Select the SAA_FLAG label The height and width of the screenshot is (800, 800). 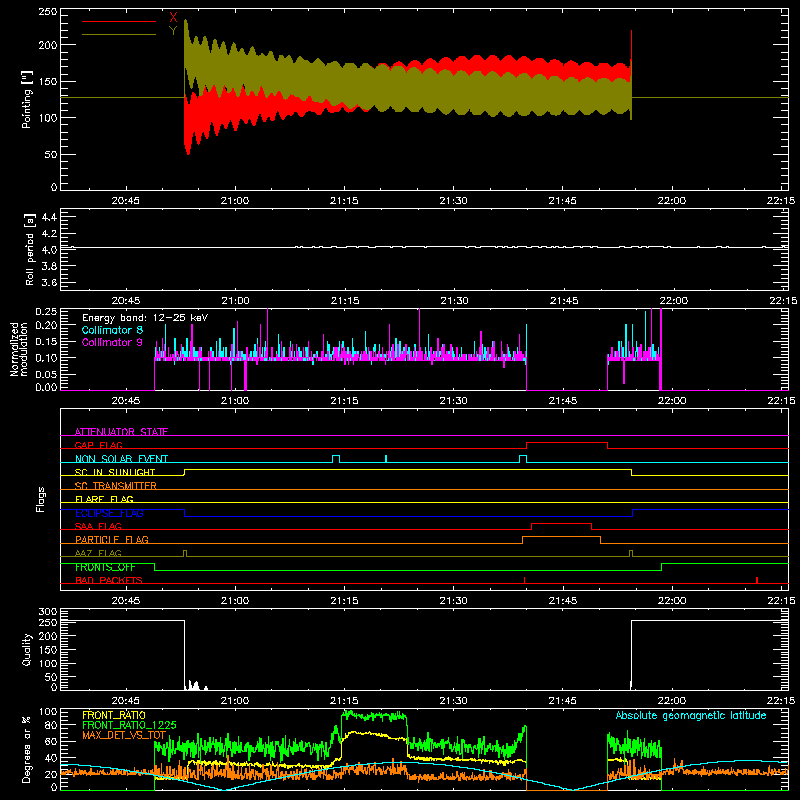[x=98, y=526]
